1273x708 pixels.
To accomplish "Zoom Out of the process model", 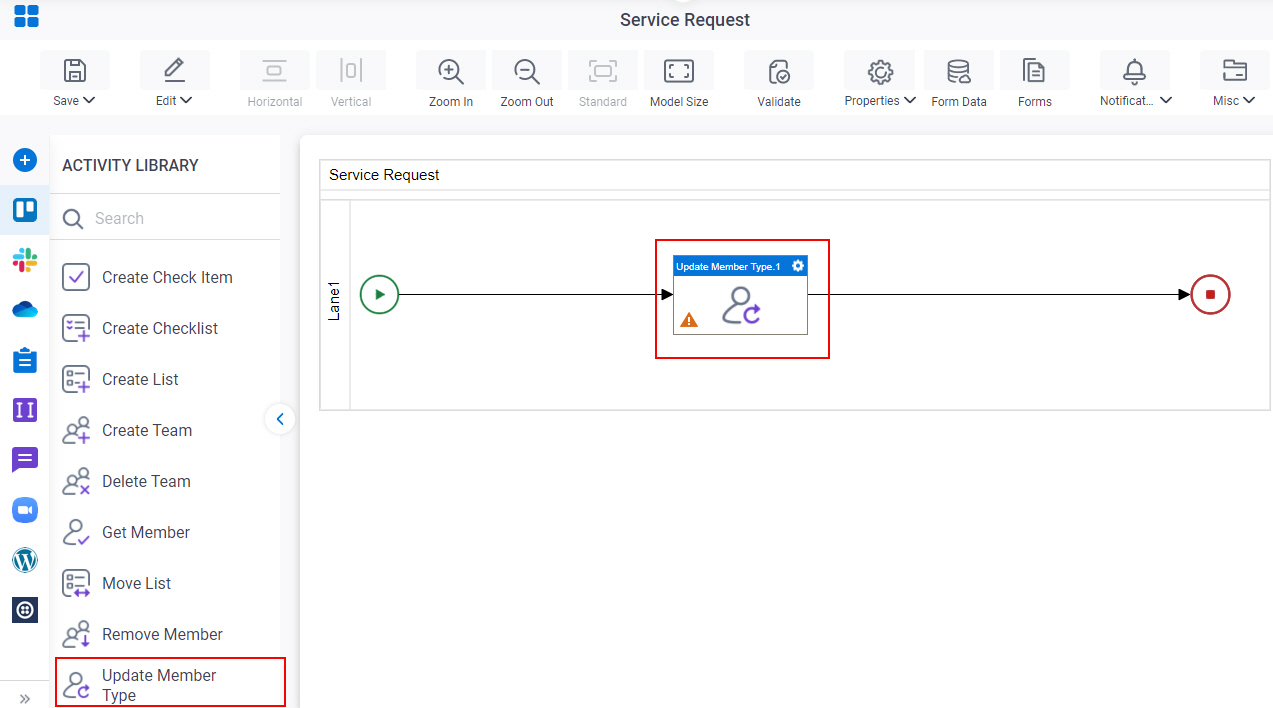I will pyautogui.click(x=527, y=71).
